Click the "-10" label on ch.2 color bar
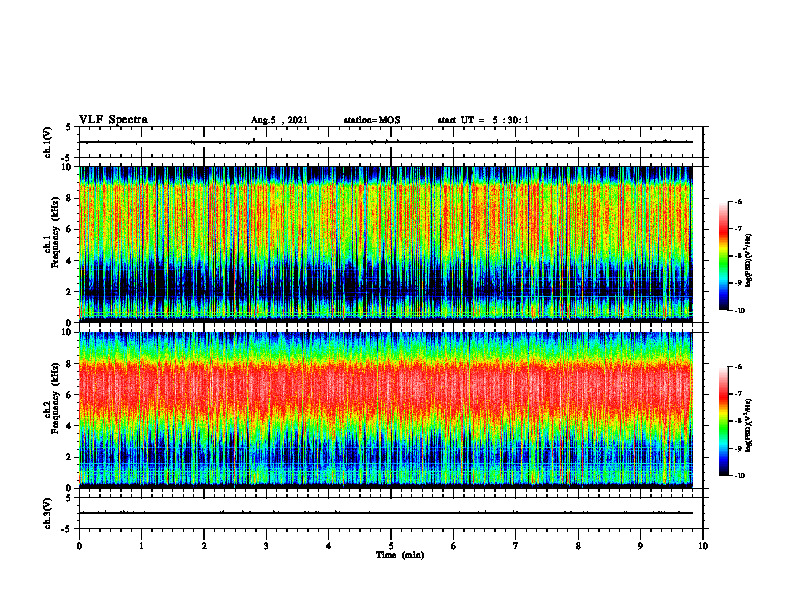This screenshot has height=612, width=792. [x=740, y=475]
